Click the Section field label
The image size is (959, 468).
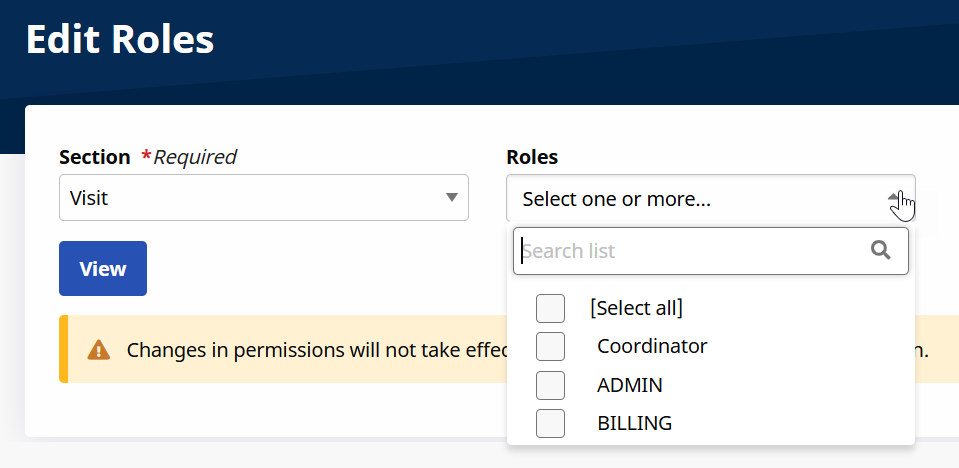94,157
